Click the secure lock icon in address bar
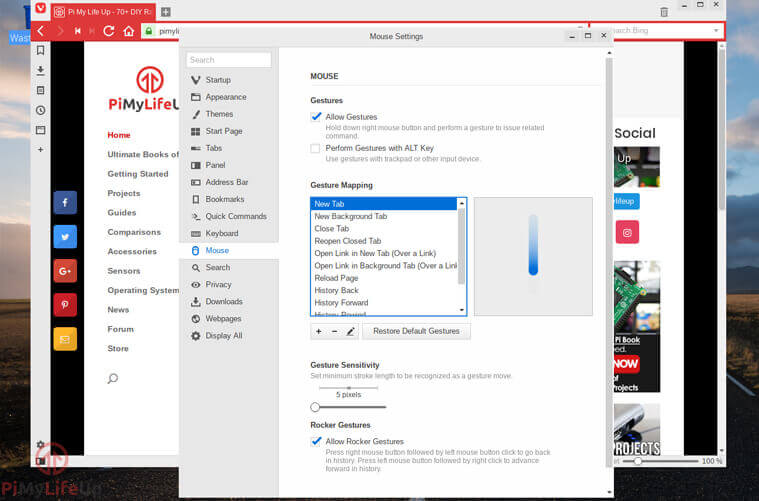Screen dimensions: 759x501 149,31
